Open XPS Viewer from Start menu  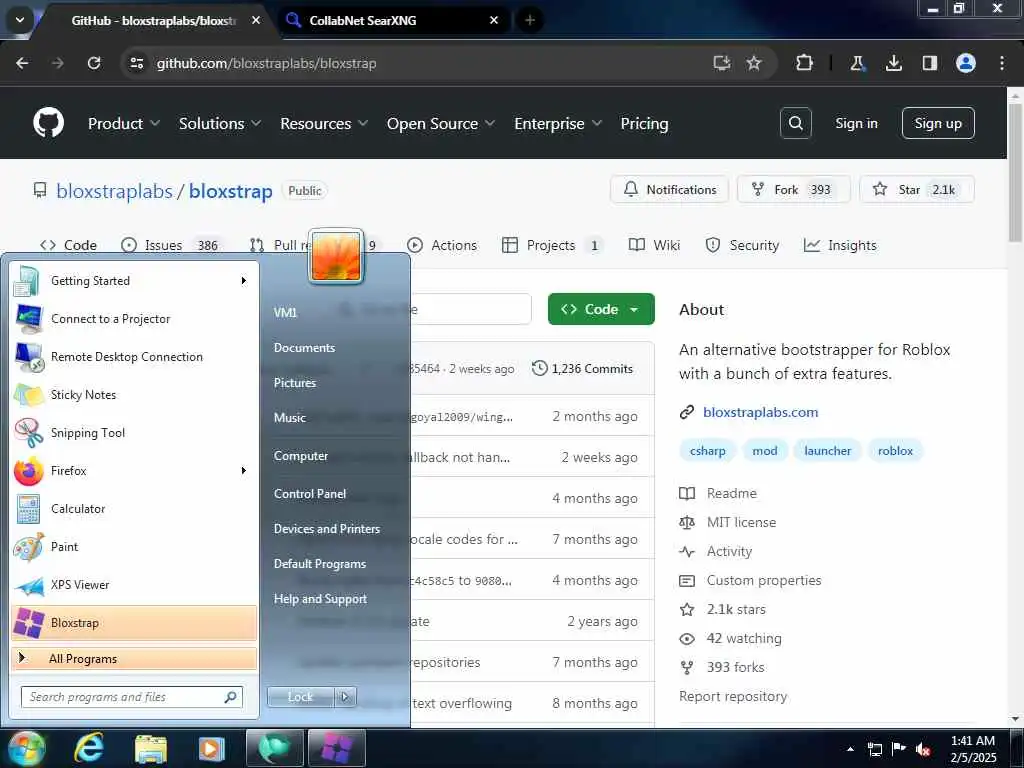coord(134,584)
